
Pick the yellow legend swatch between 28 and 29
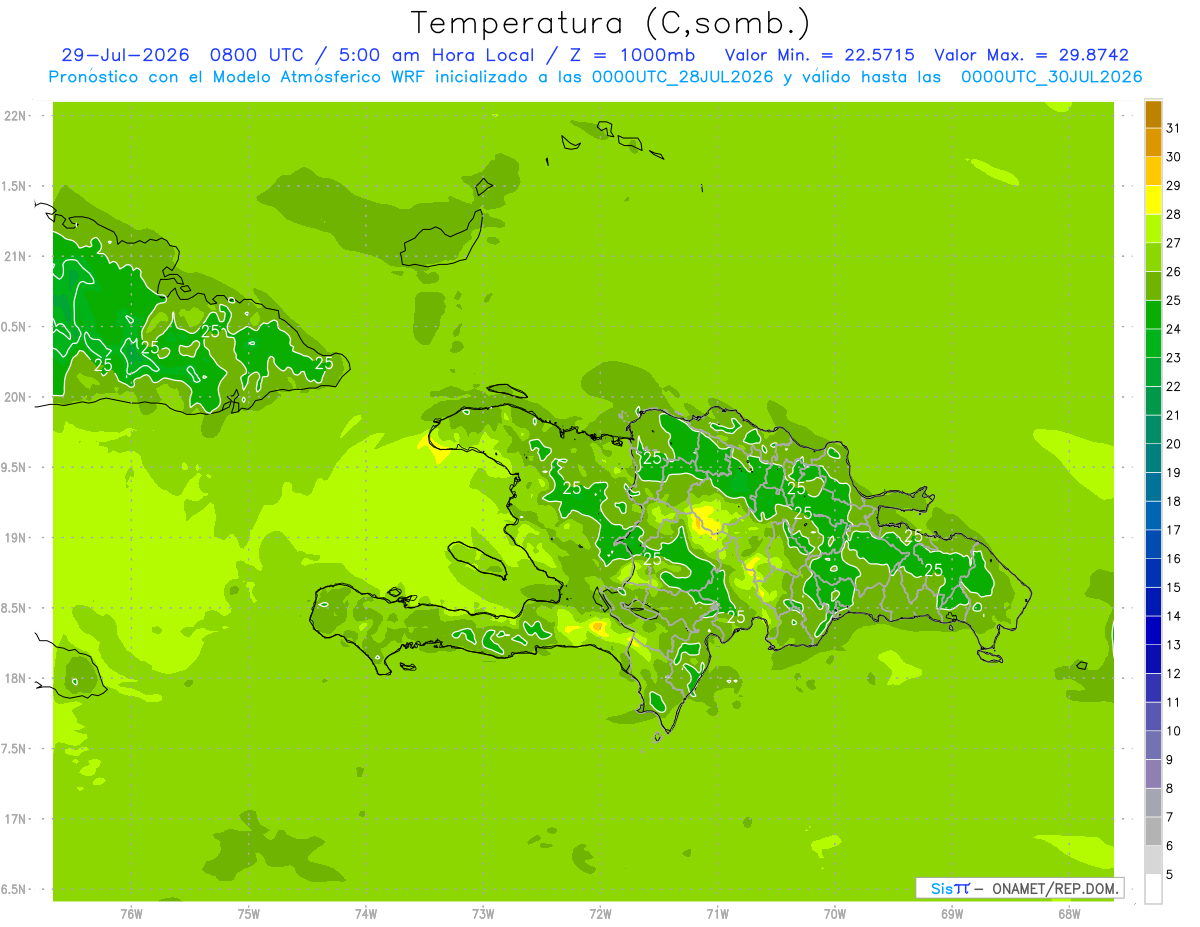pos(1153,200)
